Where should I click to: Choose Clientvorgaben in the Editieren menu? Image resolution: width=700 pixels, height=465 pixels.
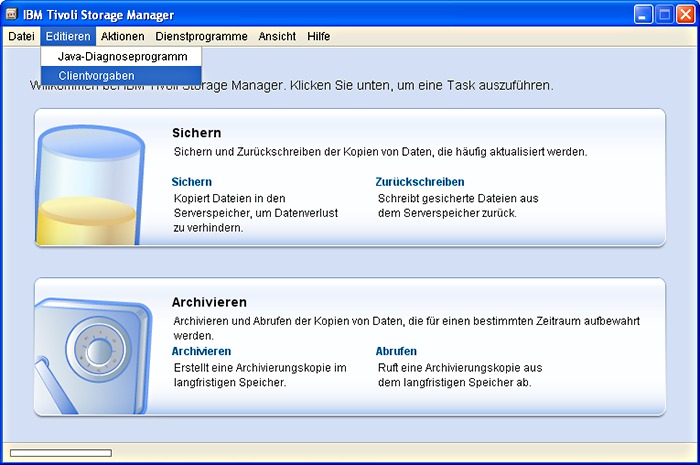click(96, 76)
